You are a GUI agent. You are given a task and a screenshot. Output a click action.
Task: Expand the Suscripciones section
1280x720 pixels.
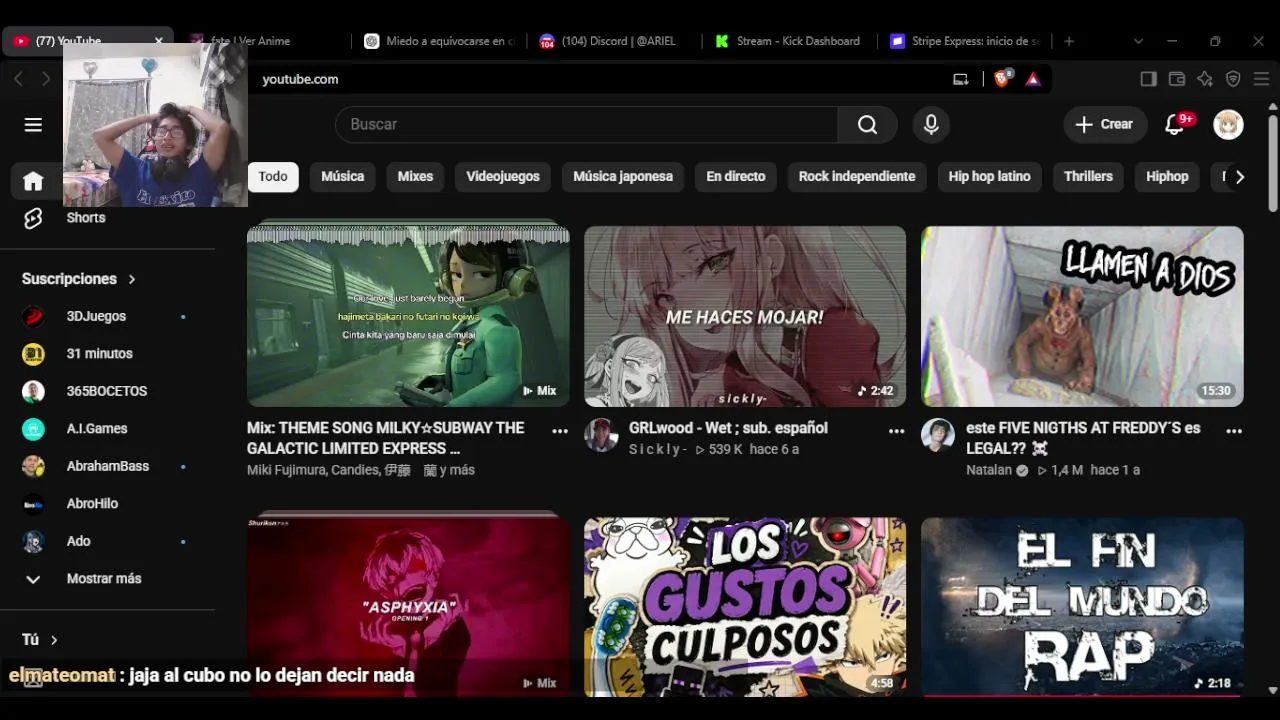79,279
